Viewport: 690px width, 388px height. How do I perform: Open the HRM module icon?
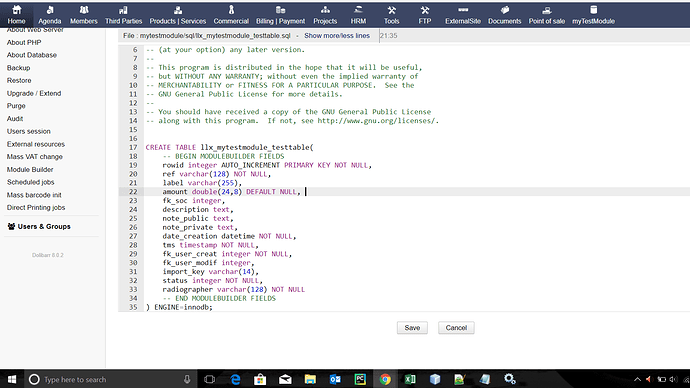coord(358,10)
